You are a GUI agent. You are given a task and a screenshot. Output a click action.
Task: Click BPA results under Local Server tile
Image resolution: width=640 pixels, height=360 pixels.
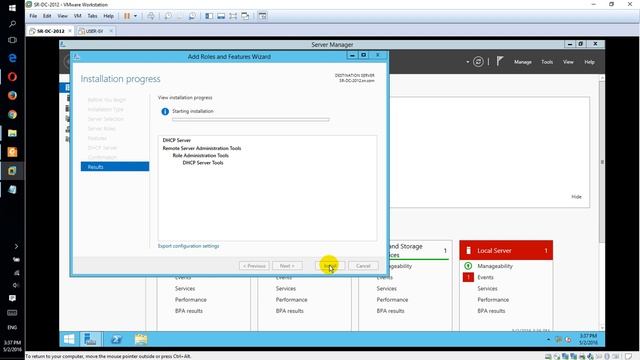491,311
